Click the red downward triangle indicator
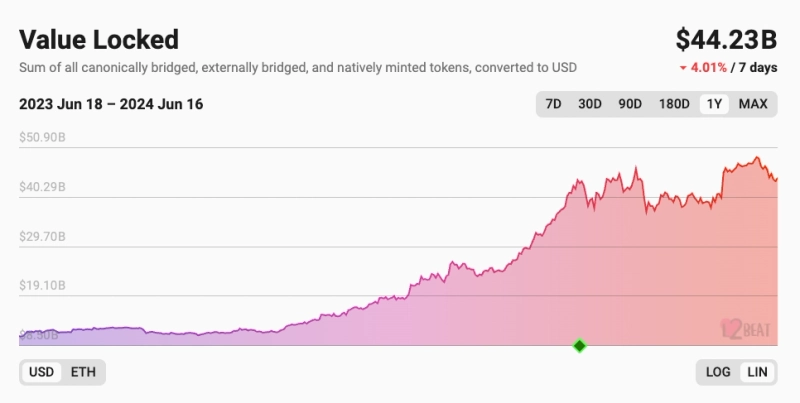Screen dimensions: 800x403 tap(683, 68)
